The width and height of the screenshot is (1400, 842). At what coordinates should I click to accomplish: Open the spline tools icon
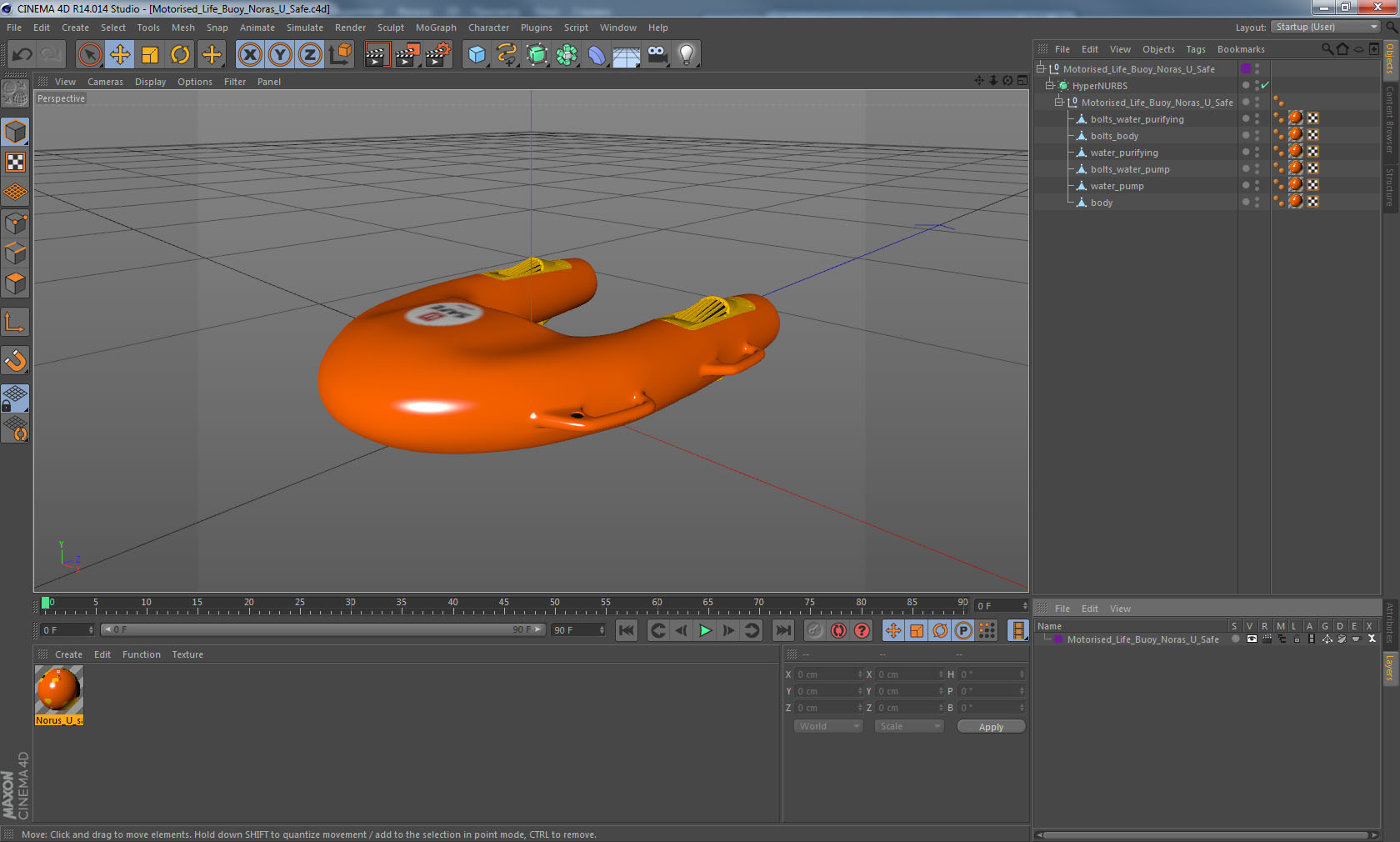[x=507, y=55]
